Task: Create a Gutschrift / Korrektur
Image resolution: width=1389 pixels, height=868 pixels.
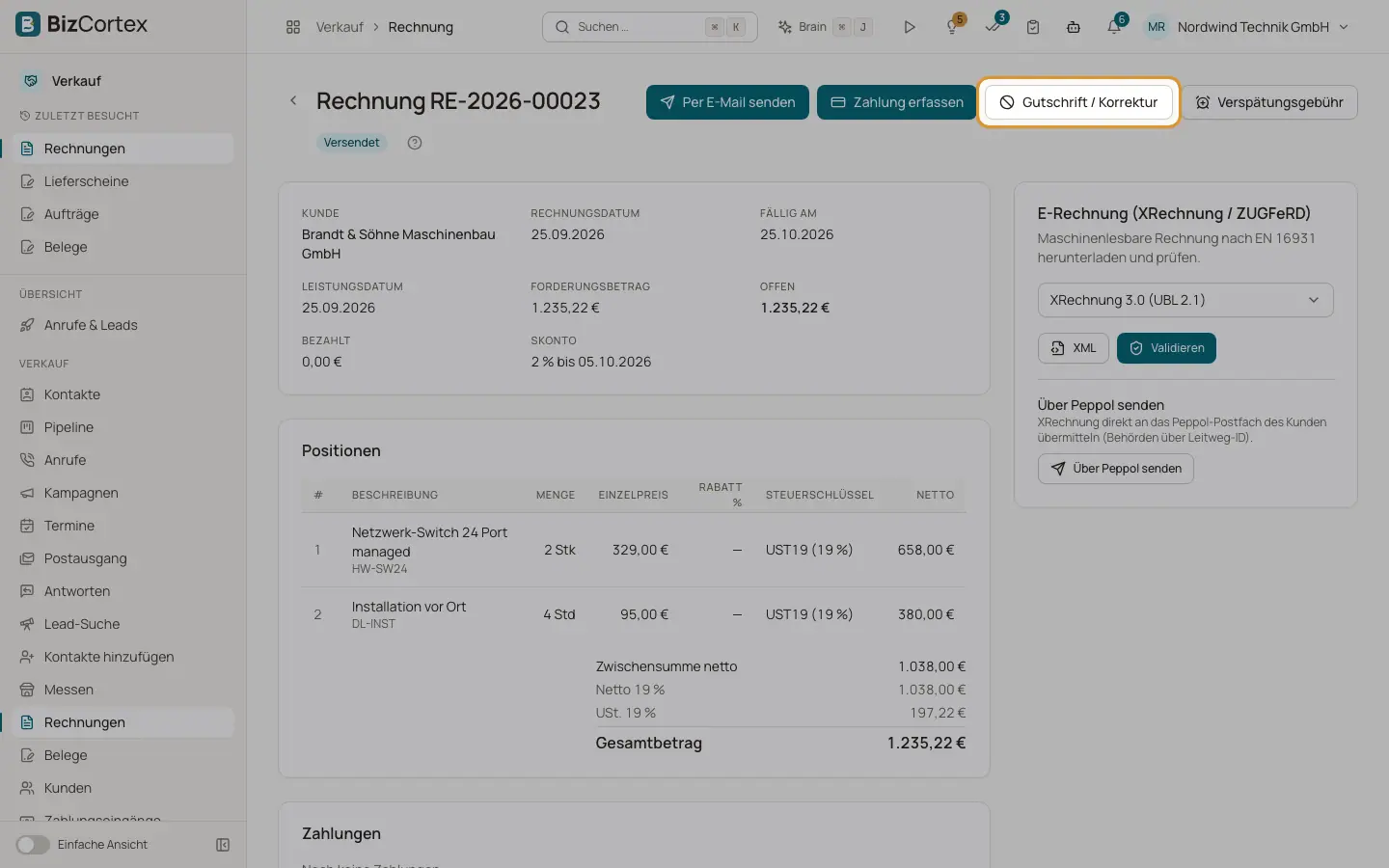Action: tap(1078, 102)
